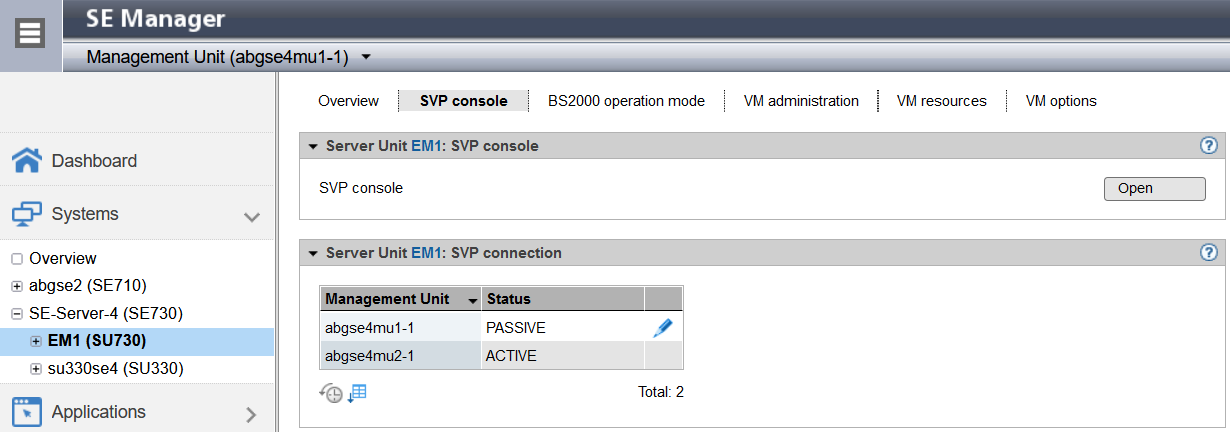The width and height of the screenshot is (1230, 432).
Task: Click the EM1 link in SVP console header
Action: [425, 146]
